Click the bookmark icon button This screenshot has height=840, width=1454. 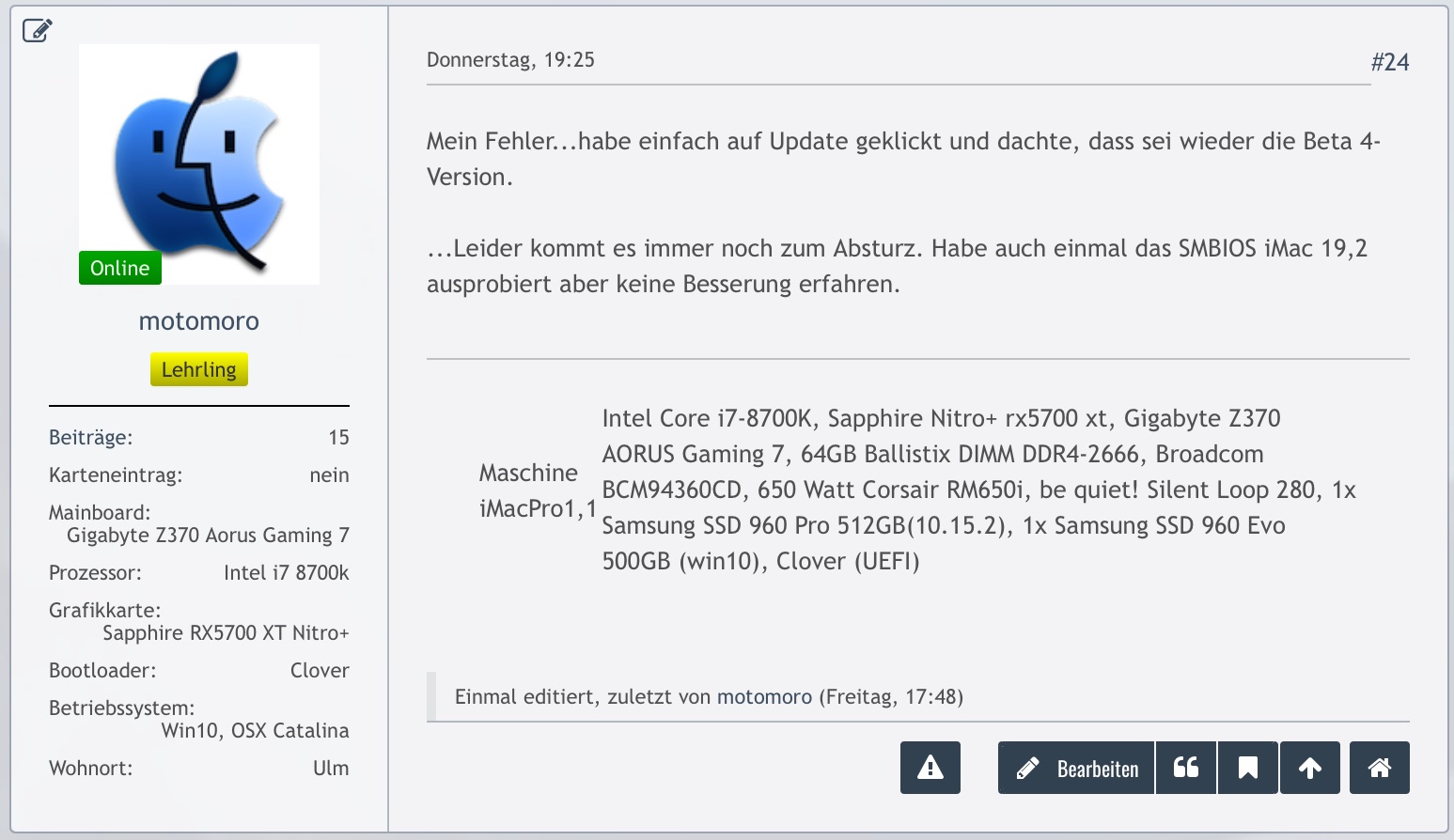[1247, 768]
